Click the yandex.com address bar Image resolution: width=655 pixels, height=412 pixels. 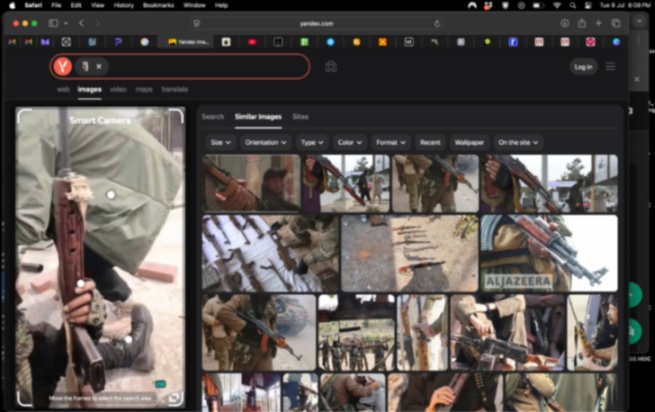coord(316,23)
